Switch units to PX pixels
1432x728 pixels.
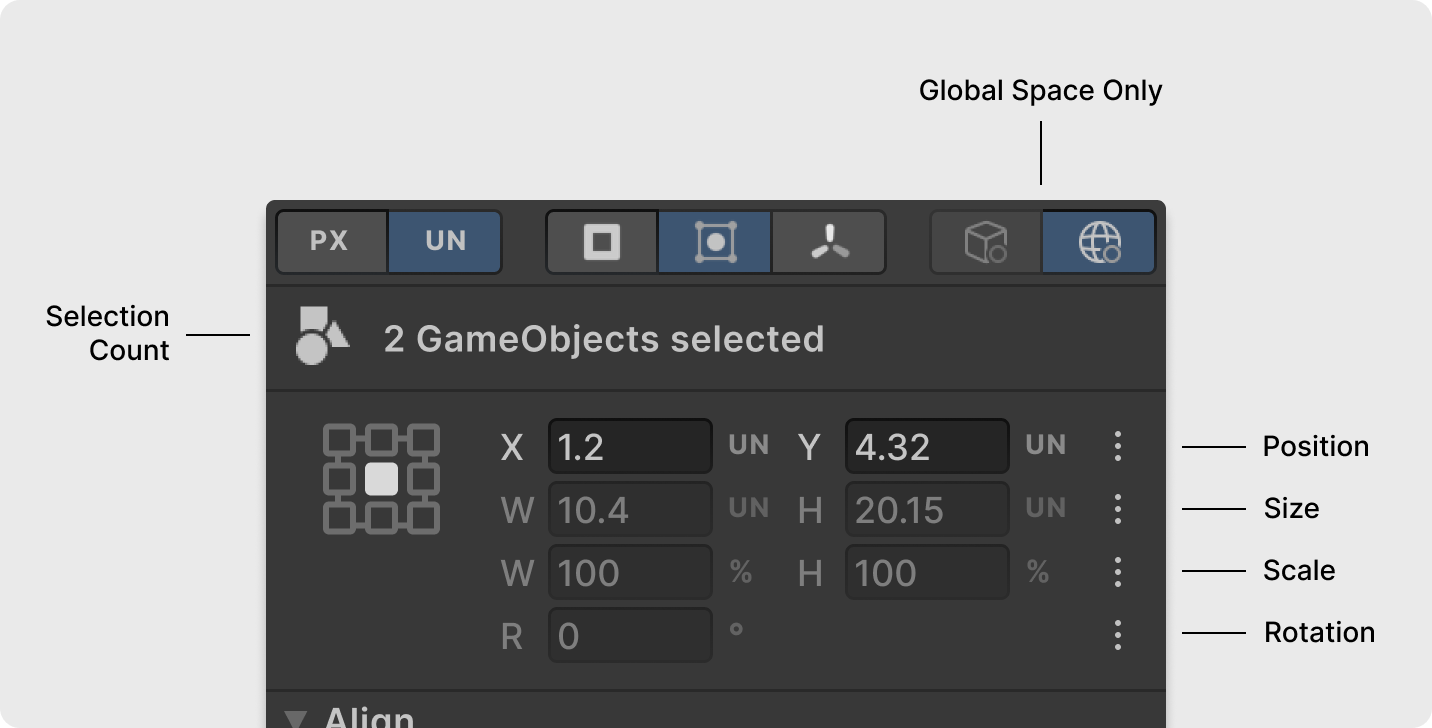[x=331, y=242]
